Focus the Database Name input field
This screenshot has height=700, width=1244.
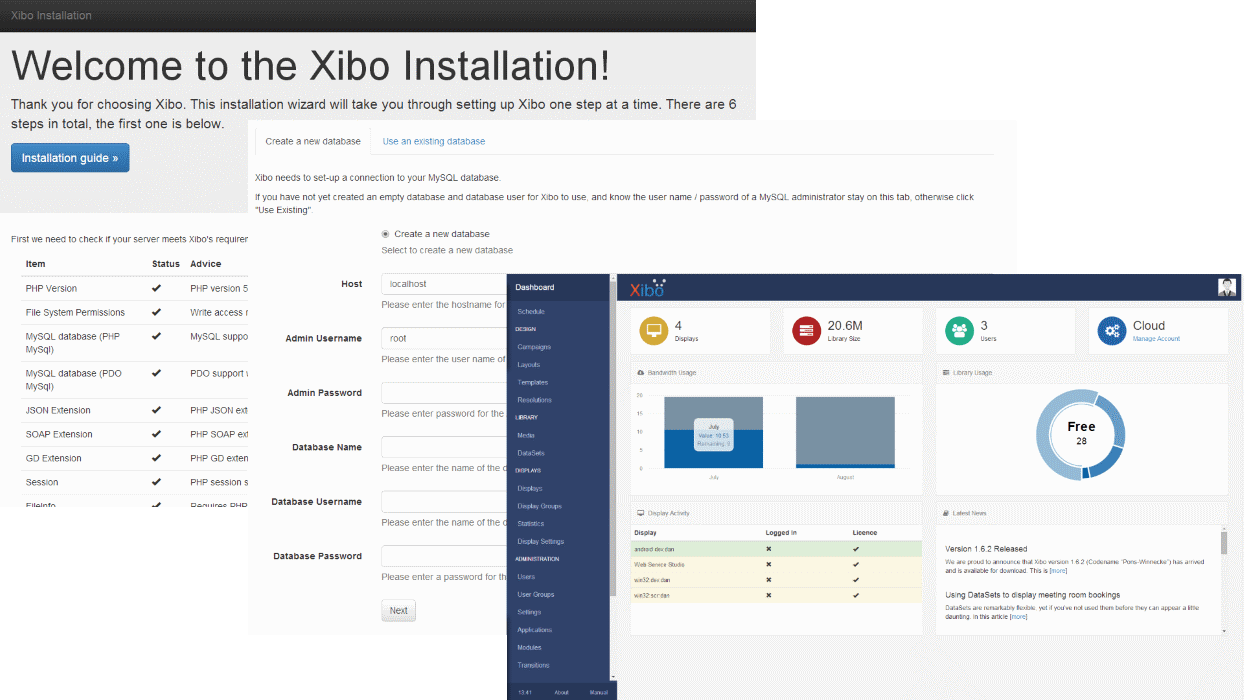click(x=444, y=447)
